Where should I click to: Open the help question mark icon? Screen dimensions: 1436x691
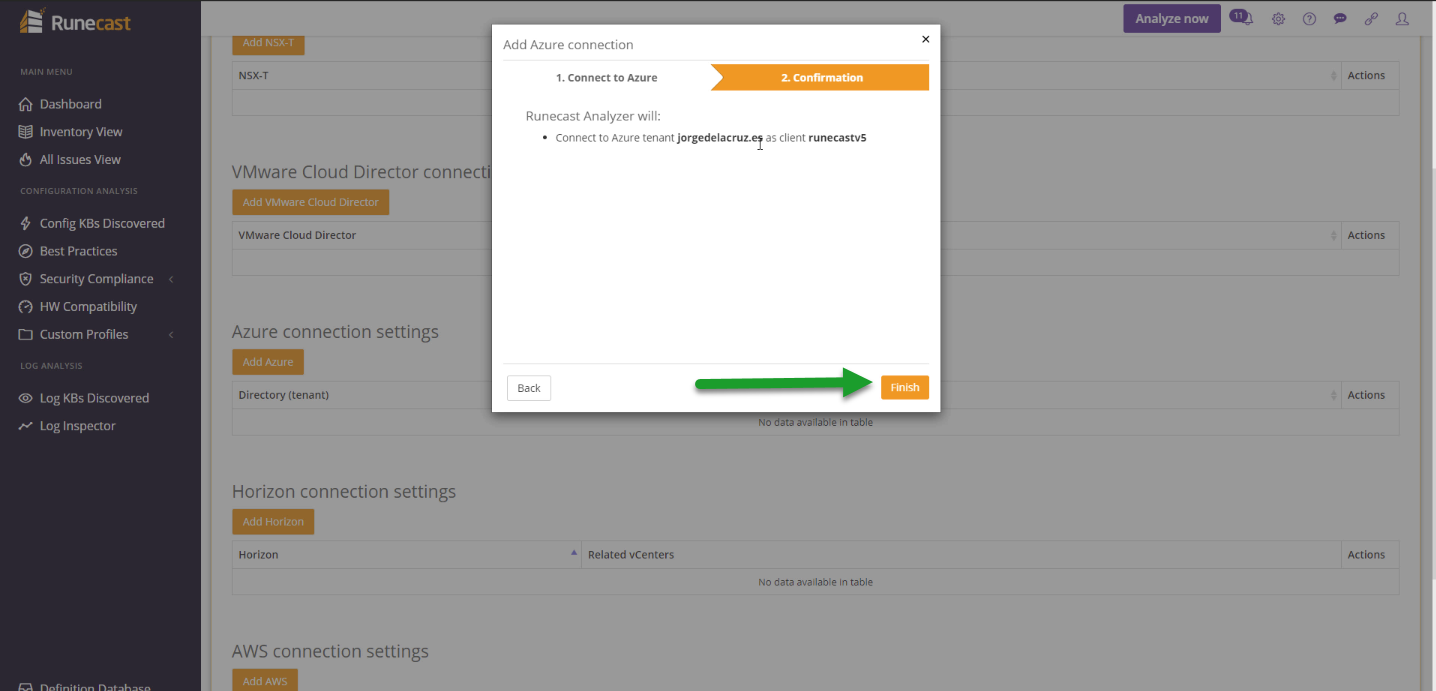click(x=1309, y=19)
